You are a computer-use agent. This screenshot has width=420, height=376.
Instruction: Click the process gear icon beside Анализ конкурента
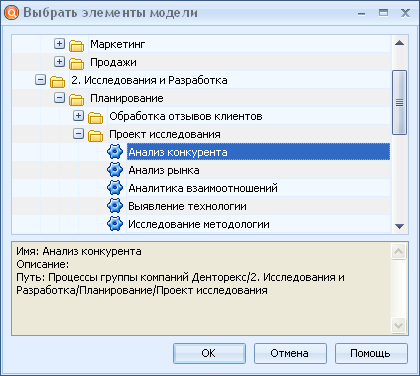[115, 152]
